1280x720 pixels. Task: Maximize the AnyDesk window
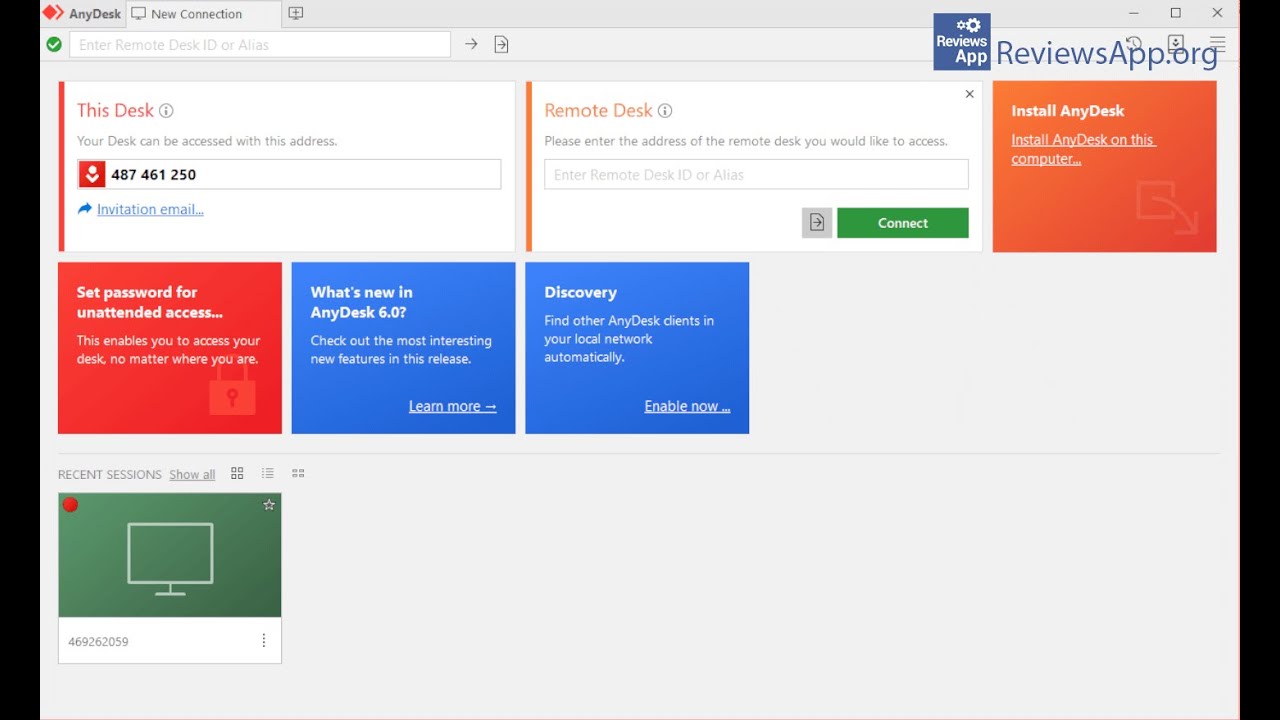[1175, 13]
